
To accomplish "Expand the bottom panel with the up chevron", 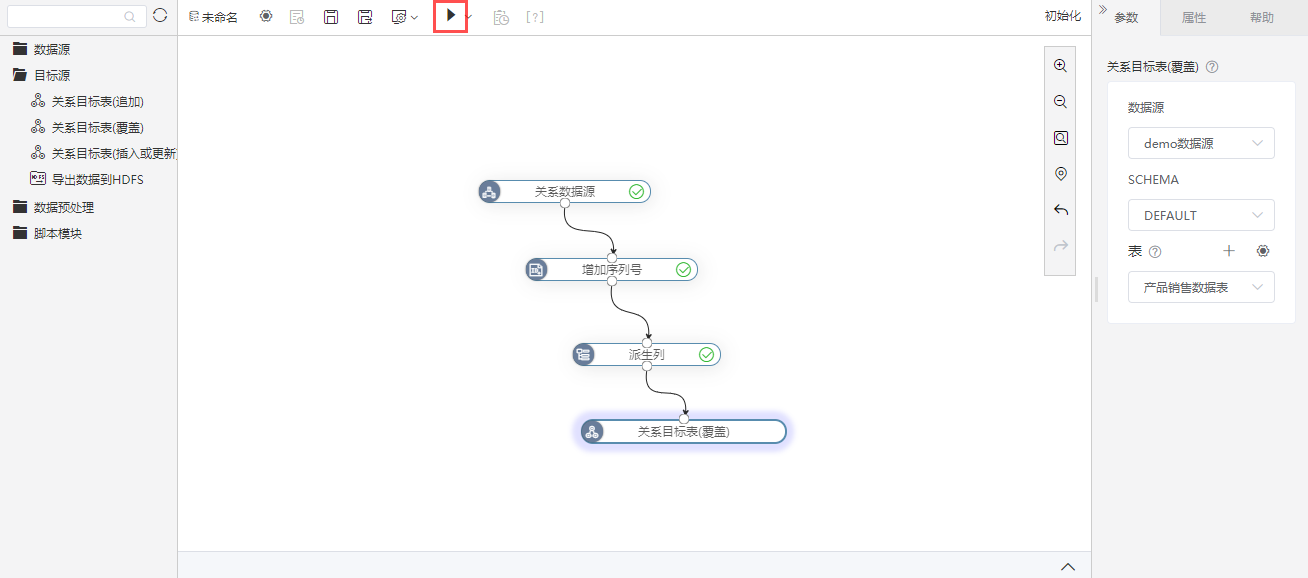I will [1068, 566].
